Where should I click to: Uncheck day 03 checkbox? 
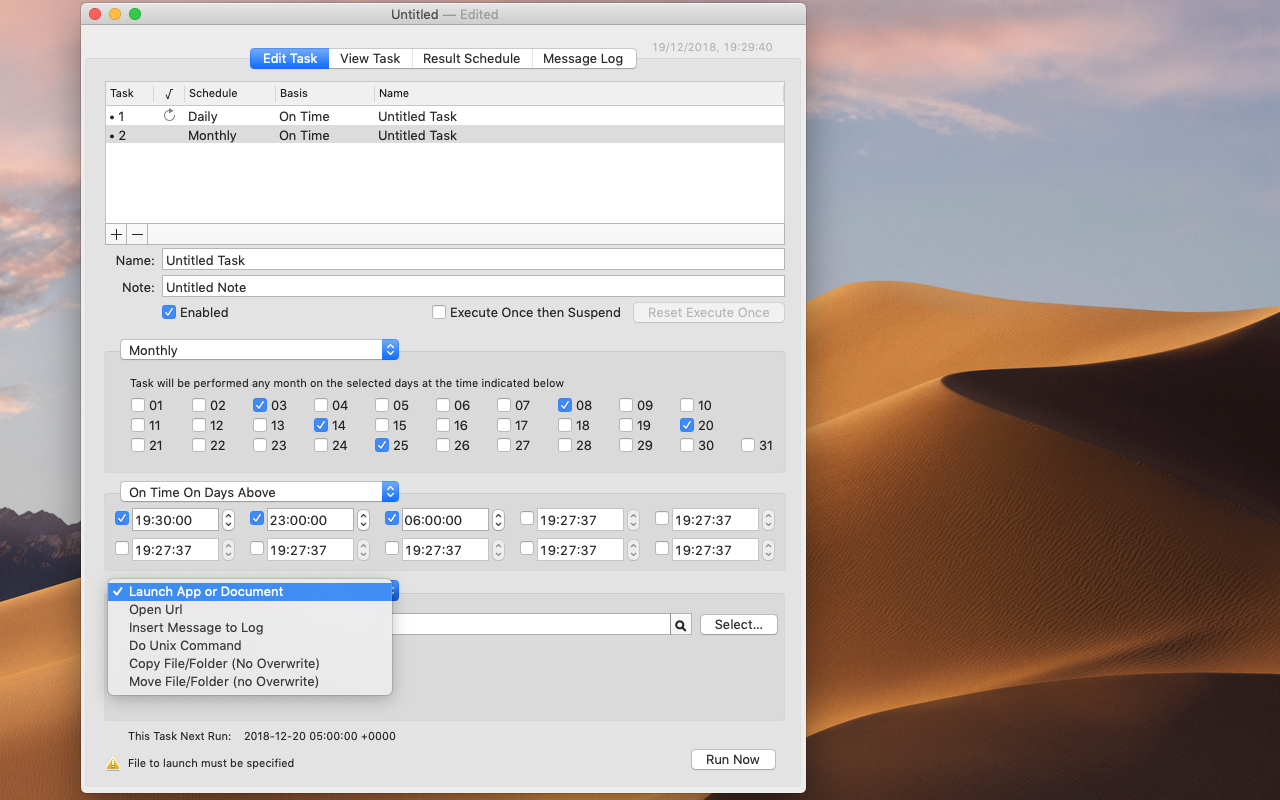pos(260,405)
